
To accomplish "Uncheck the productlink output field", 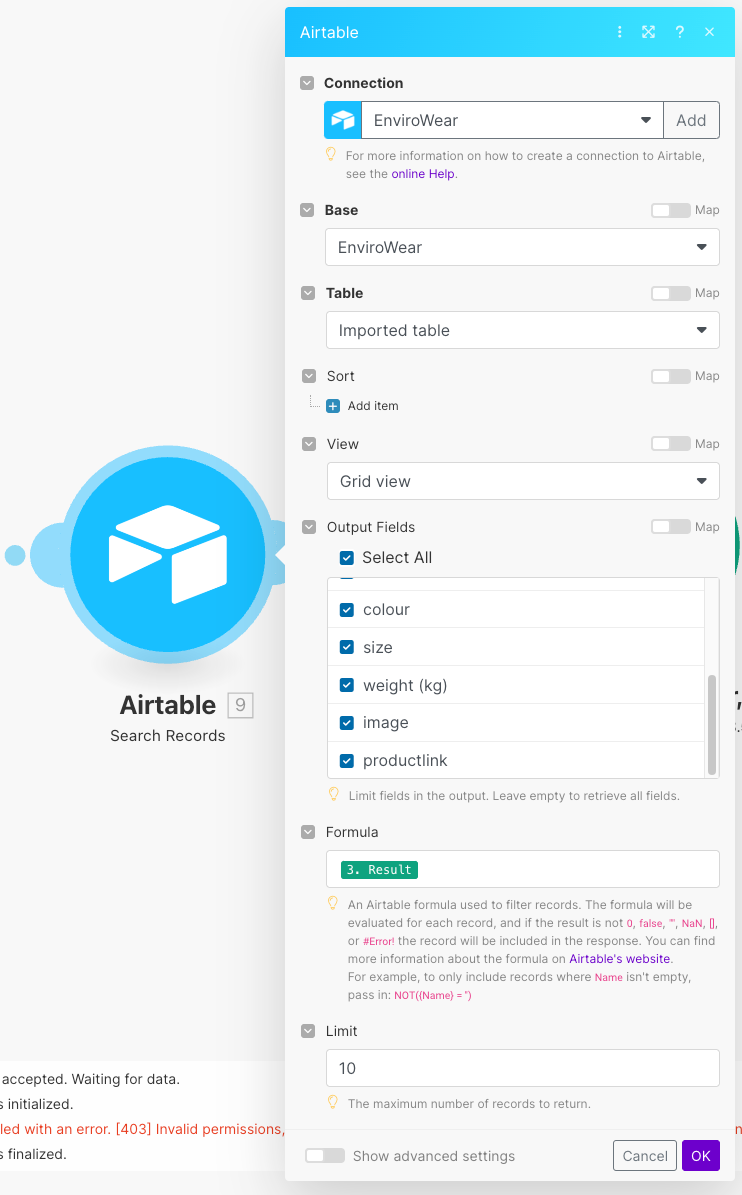I will tap(347, 761).
